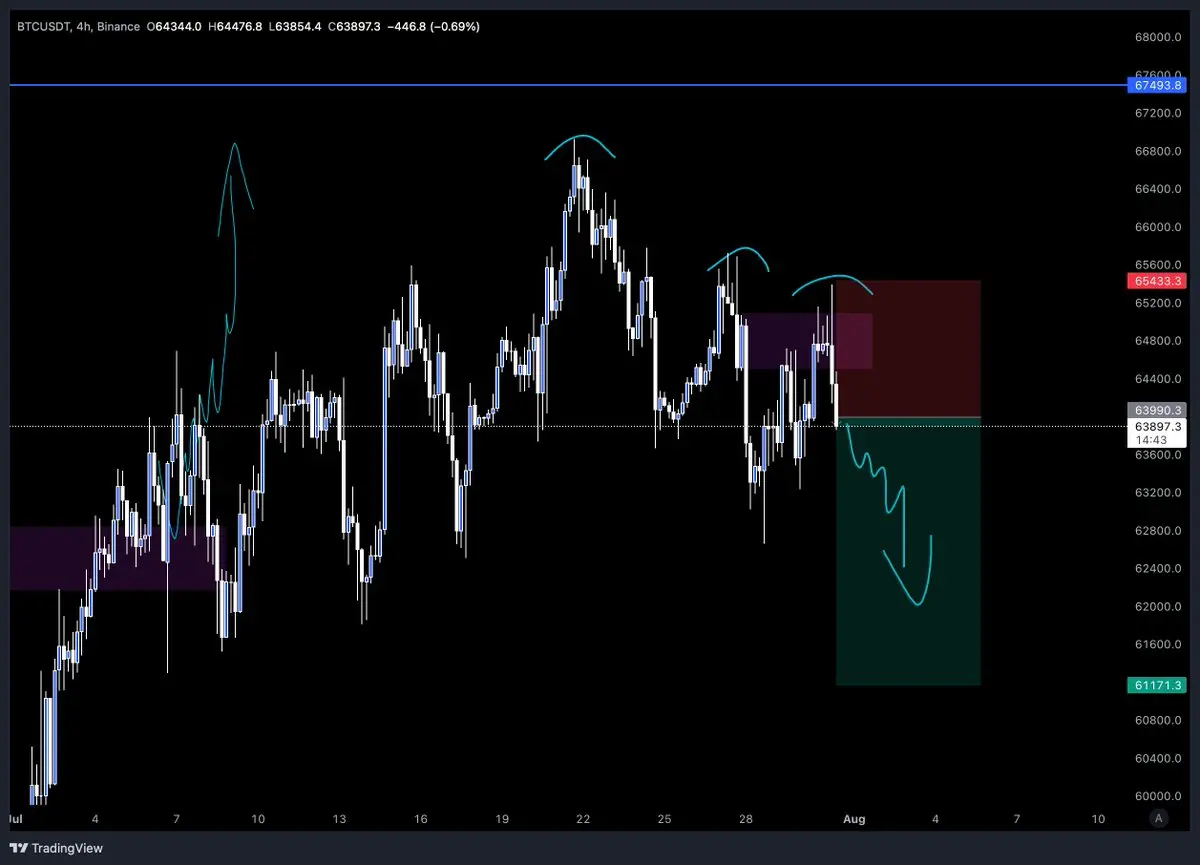Click the BTCUSDT, 4h, Binance symbol title
The width and height of the screenshot is (1200, 865).
coord(78,26)
